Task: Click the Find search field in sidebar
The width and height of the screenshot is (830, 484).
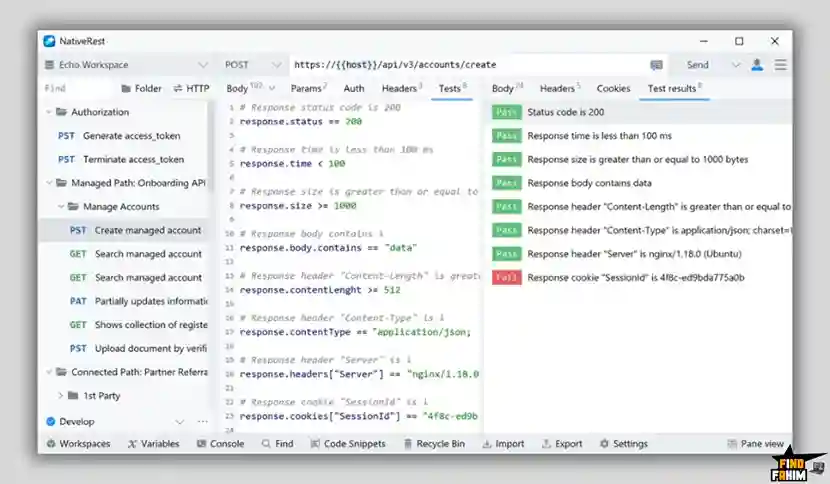Action: pos(77,88)
